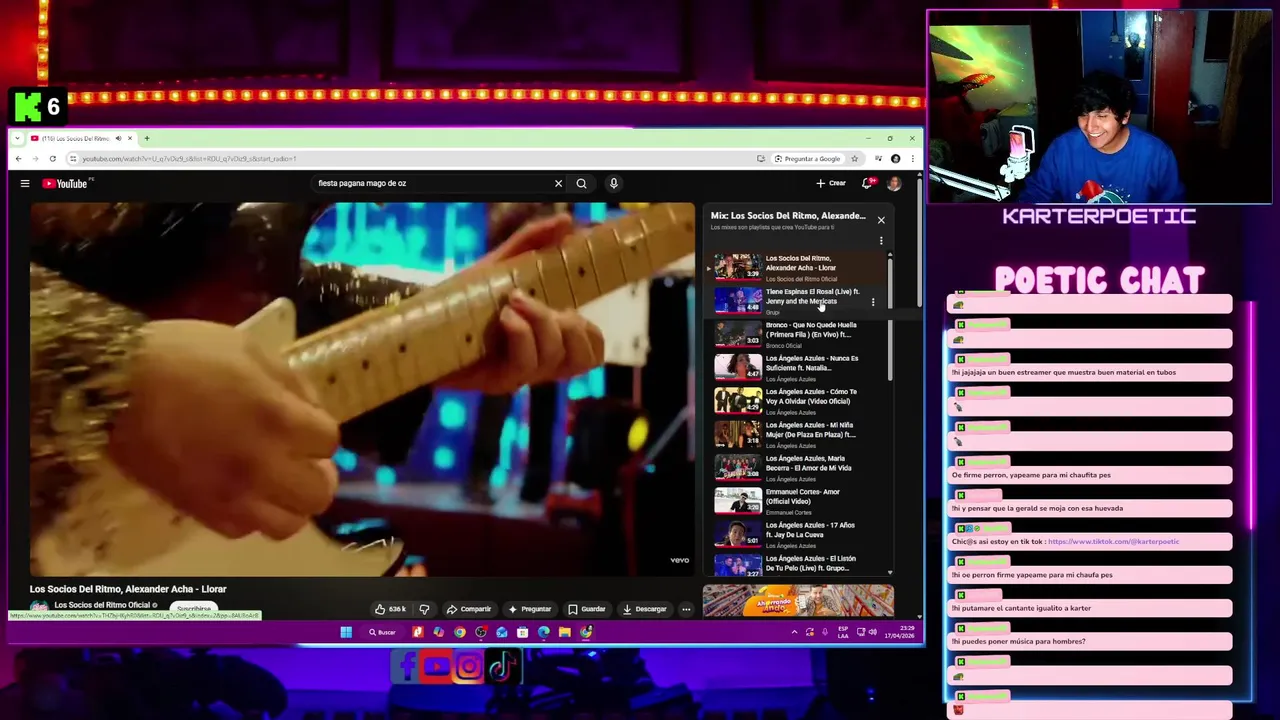The image size is (1280, 720).
Task: Open Microsoft Store from the taskbar
Action: tap(523, 632)
